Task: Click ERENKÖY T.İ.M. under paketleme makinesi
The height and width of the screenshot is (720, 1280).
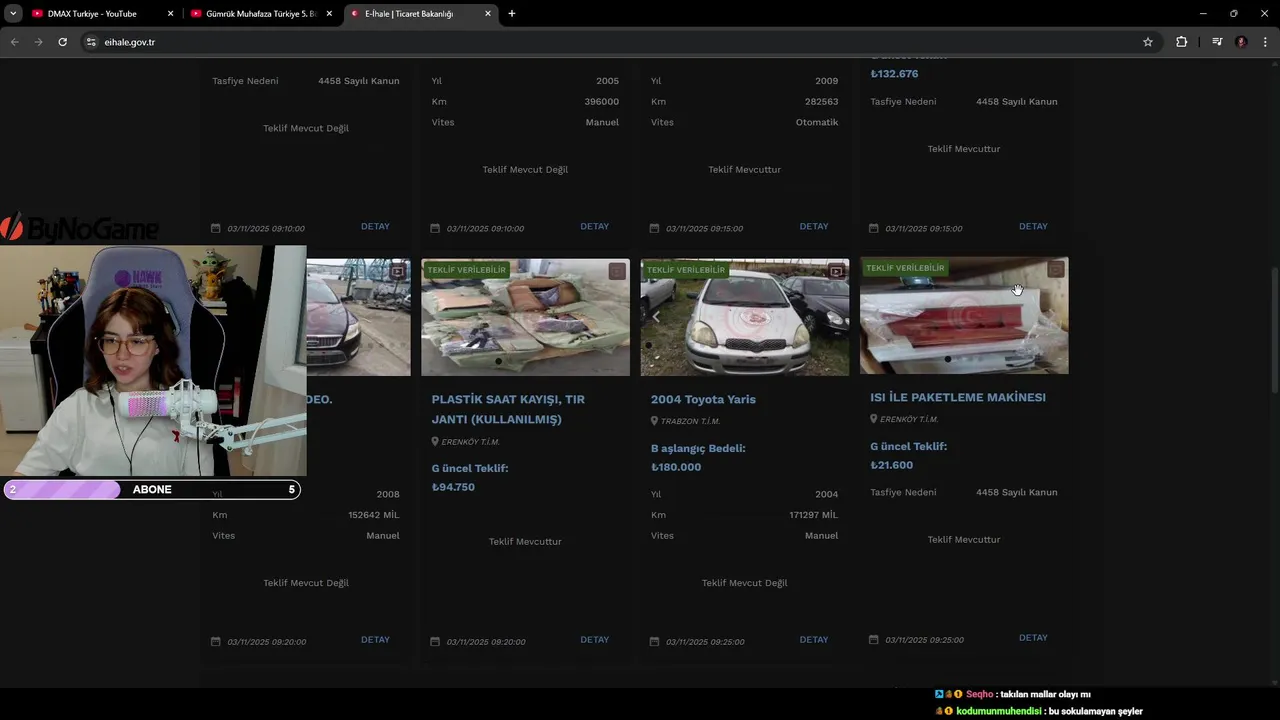Action: (x=909, y=420)
